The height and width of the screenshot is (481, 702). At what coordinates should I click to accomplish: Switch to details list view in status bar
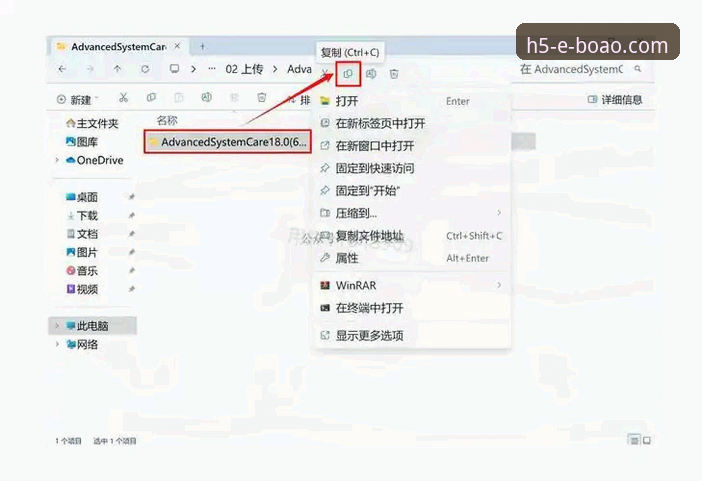click(x=634, y=441)
